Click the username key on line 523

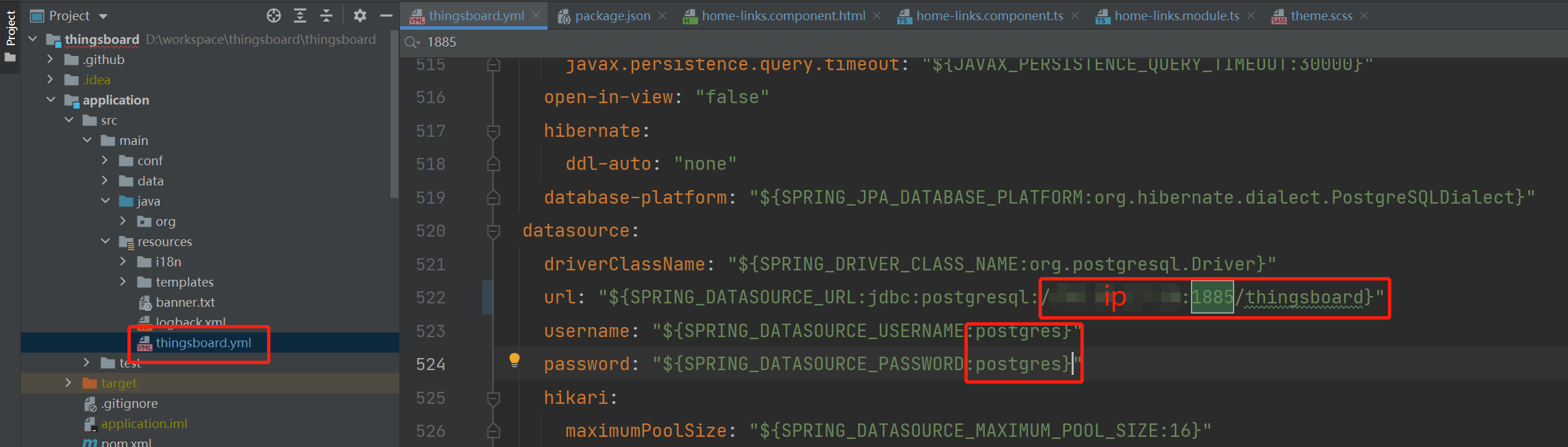(586, 331)
